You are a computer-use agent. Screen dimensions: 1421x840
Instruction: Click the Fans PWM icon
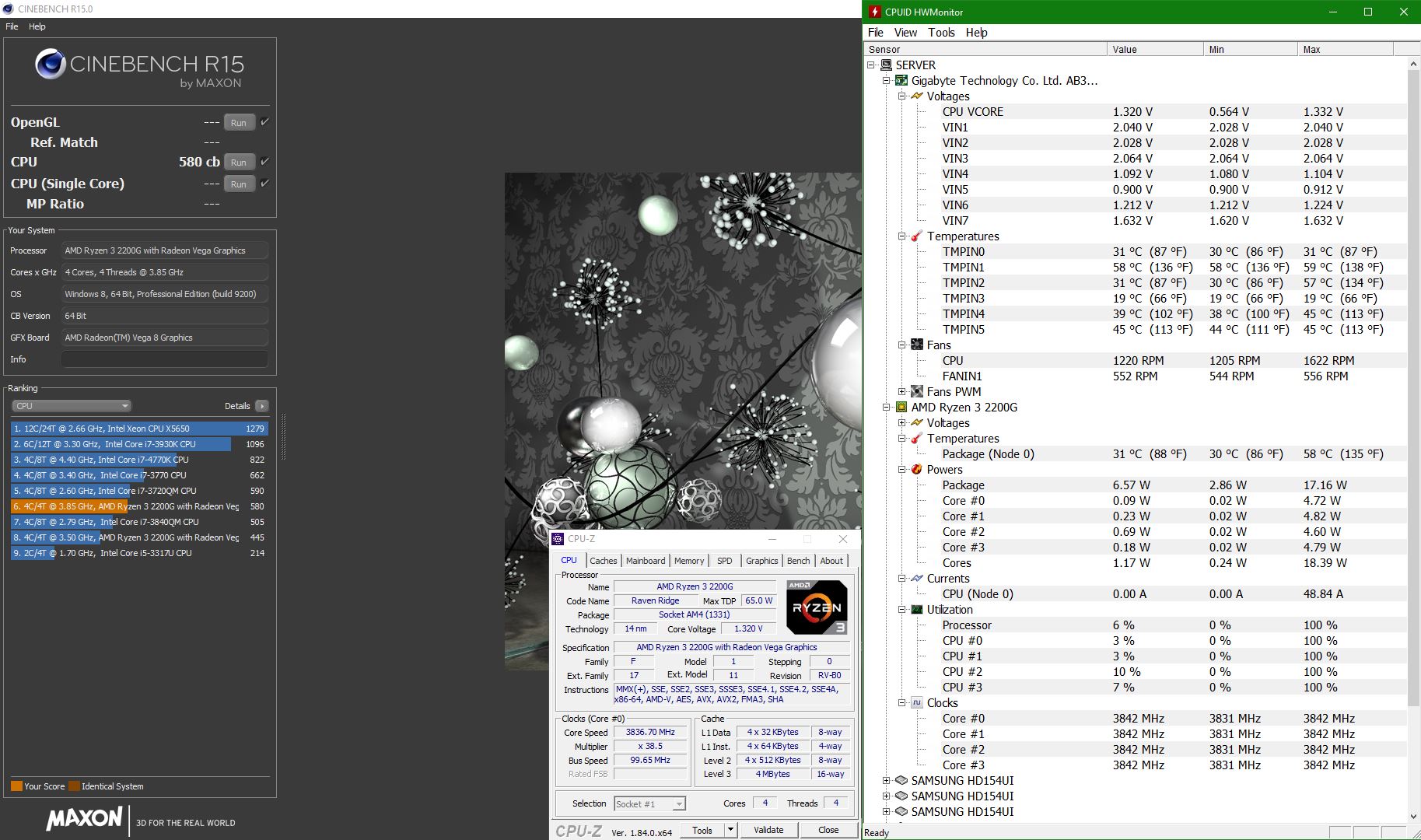click(917, 392)
